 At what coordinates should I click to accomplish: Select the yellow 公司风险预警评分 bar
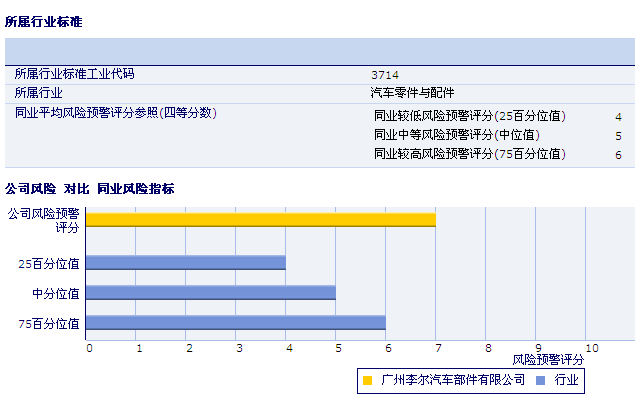pos(261,220)
